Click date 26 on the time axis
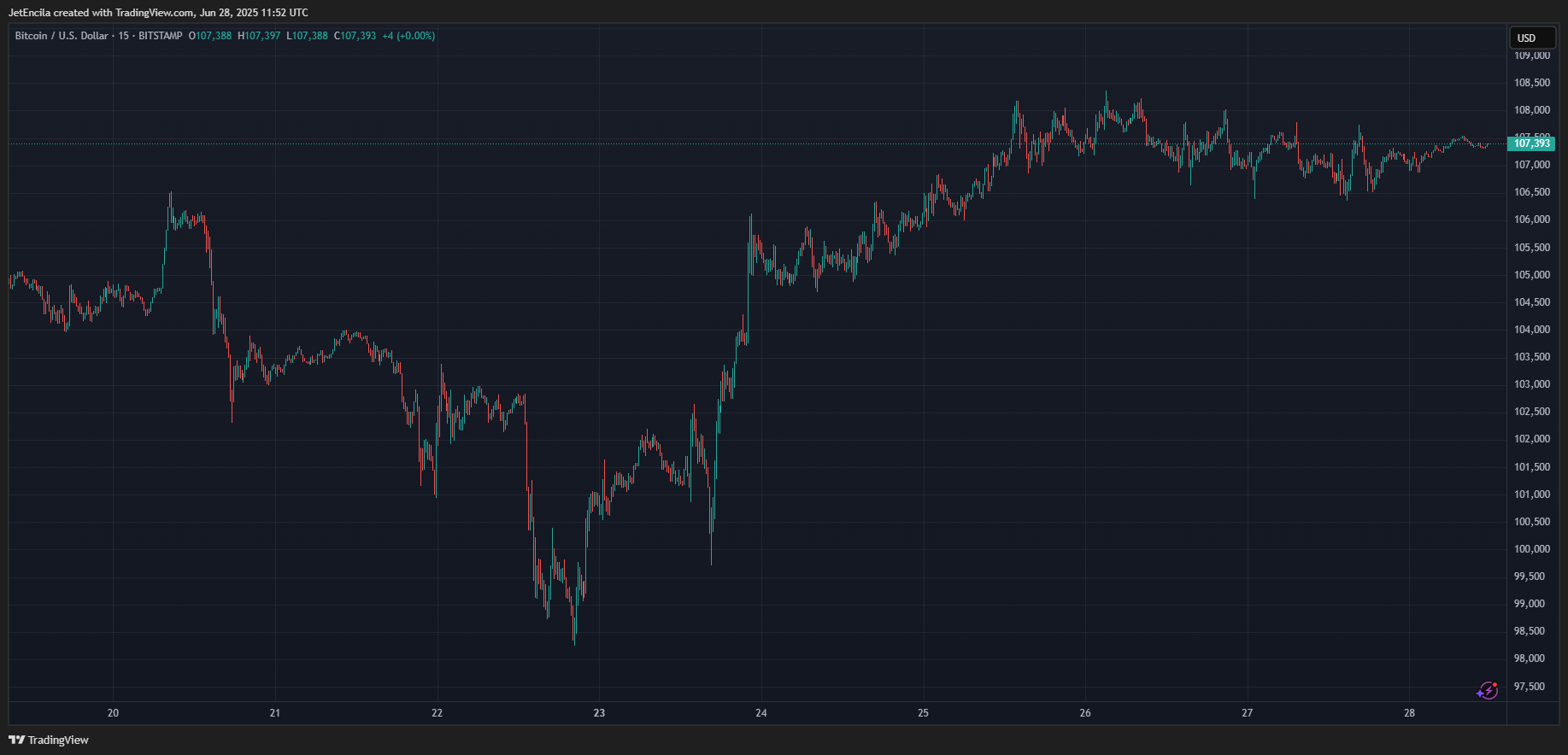 pos(1085,712)
